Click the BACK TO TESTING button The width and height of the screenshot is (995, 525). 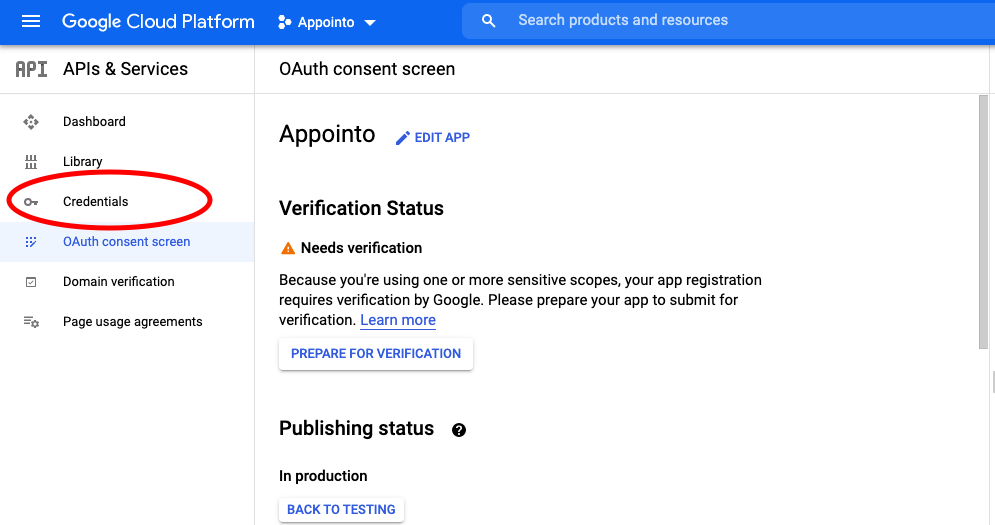pos(341,510)
